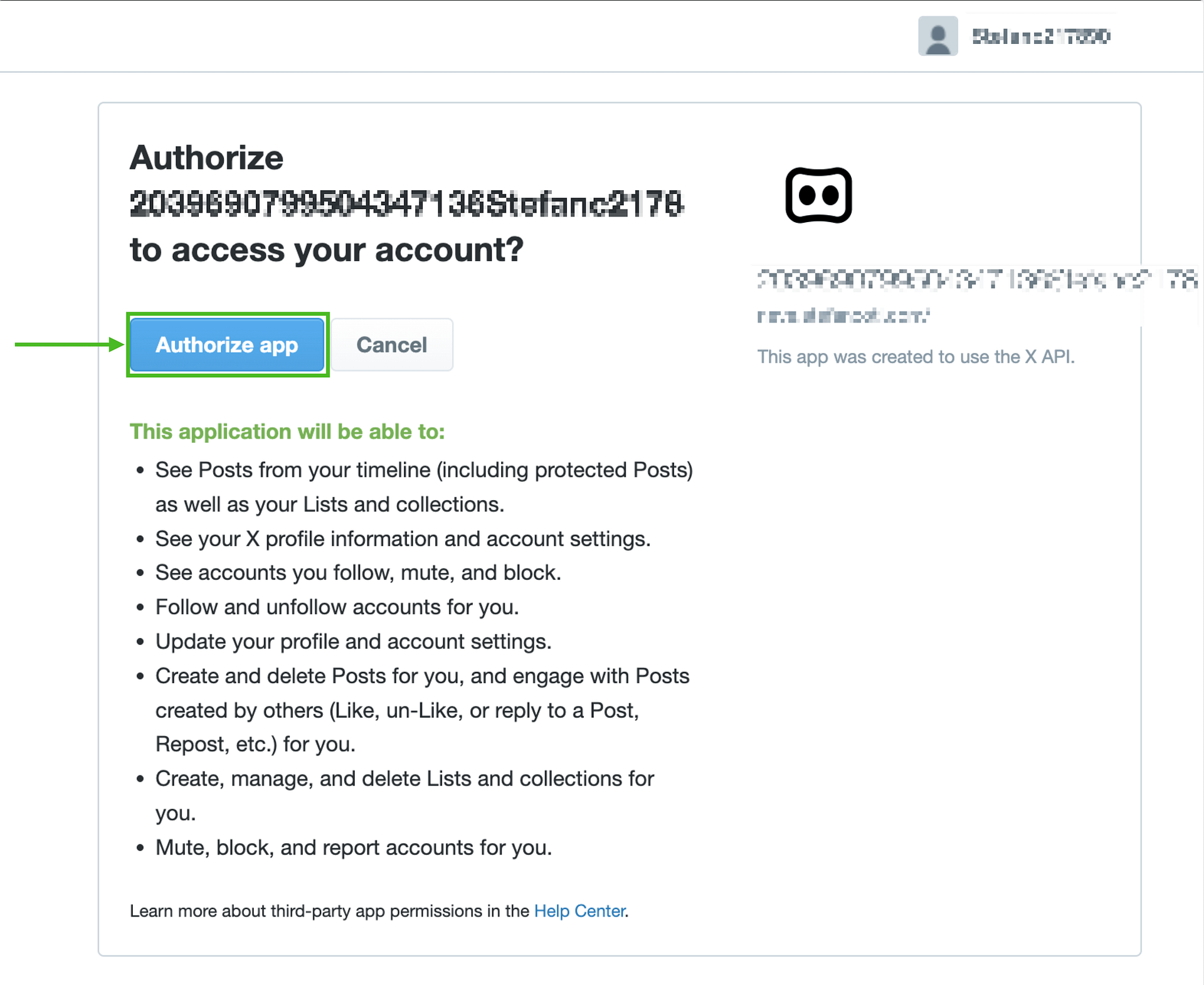Click the blurred app name in the heading
Image resolution: width=1204 pixels, height=985 pixels.
406,204
